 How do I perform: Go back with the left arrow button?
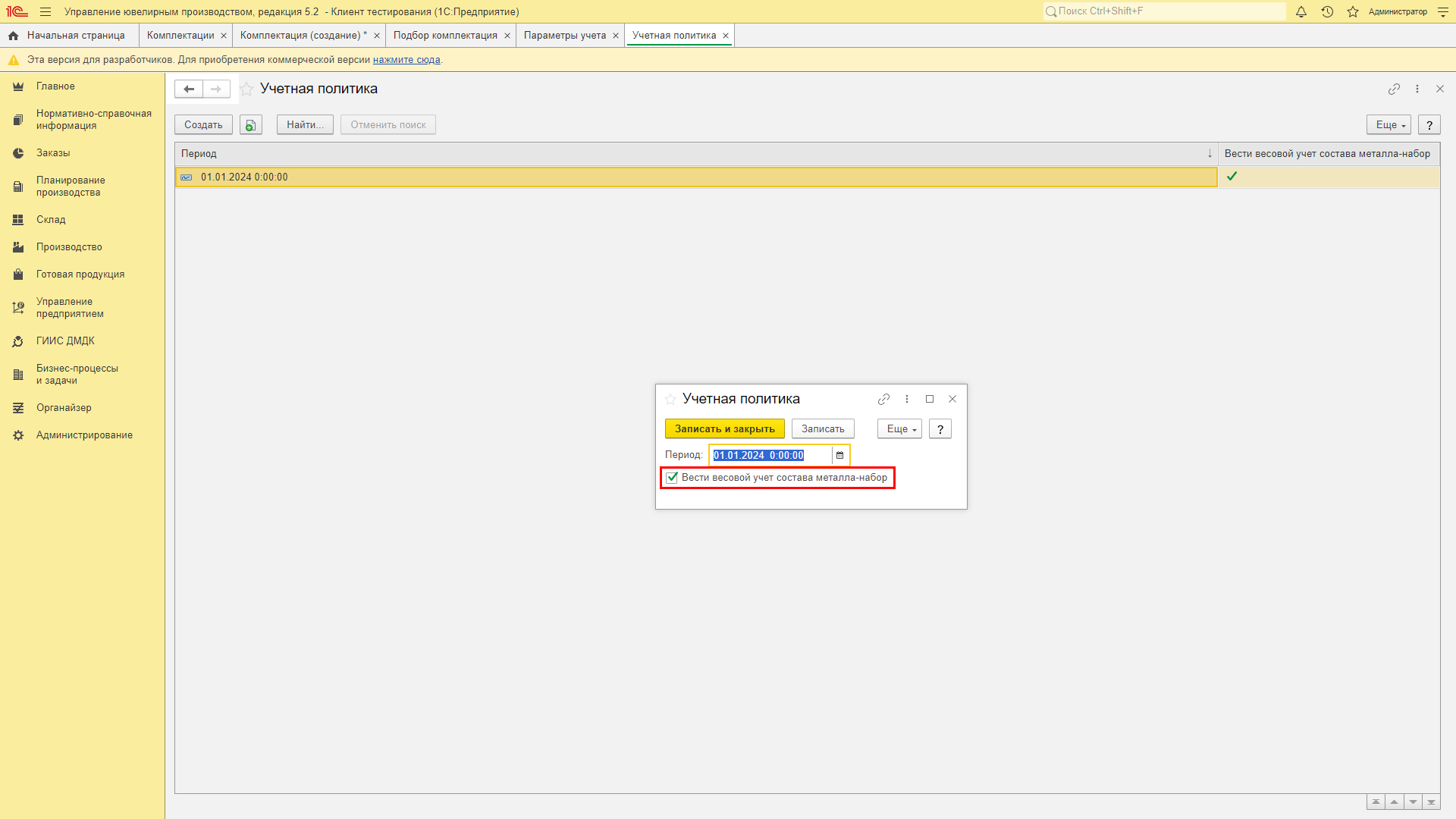(x=189, y=89)
